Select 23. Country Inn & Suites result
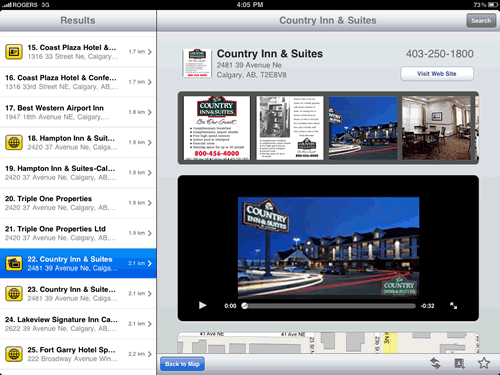500x375 pixels. tap(78, 293)
